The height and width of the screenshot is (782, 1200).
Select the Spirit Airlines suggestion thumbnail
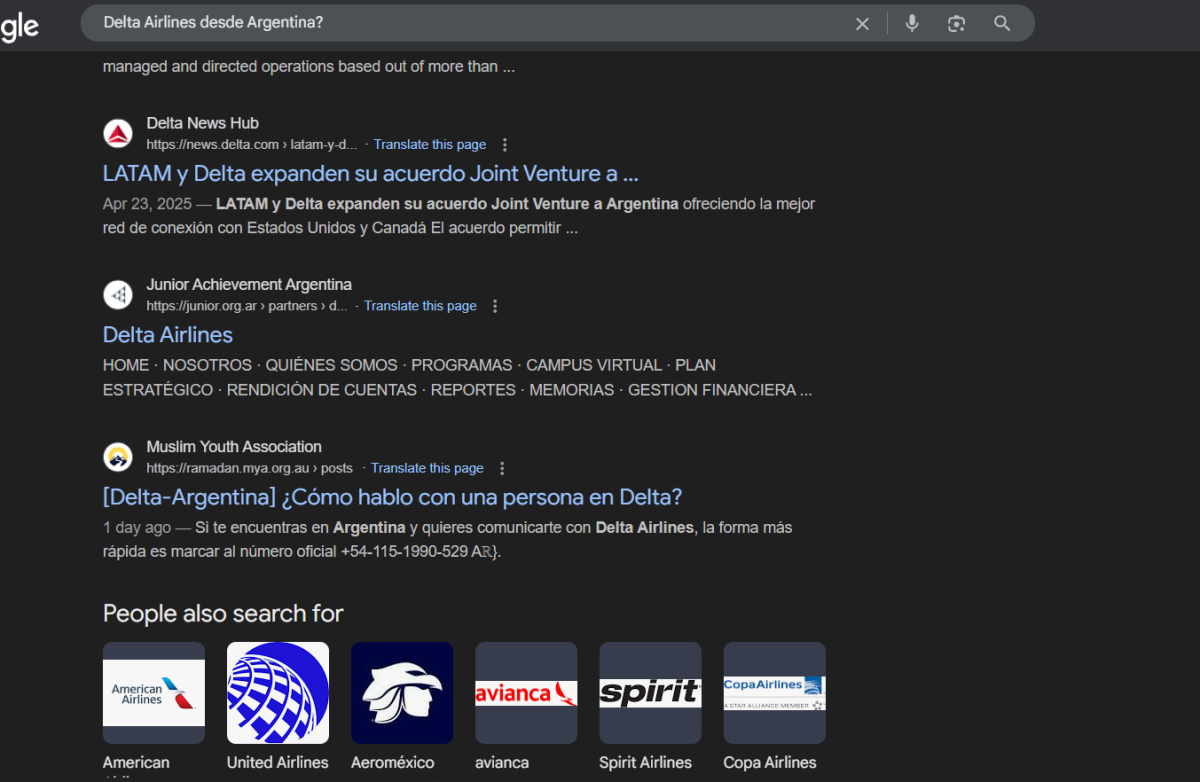pos(650,692)
